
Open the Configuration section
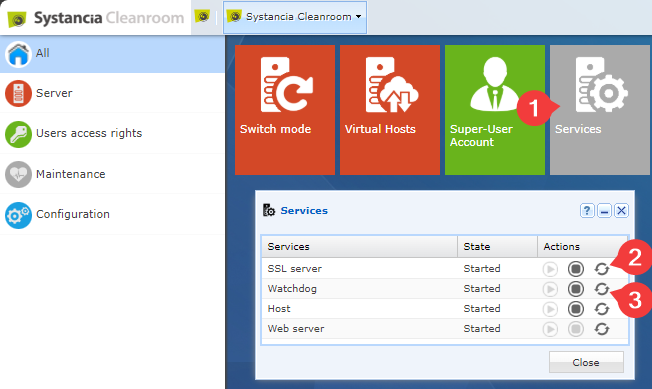click(112, 214)
